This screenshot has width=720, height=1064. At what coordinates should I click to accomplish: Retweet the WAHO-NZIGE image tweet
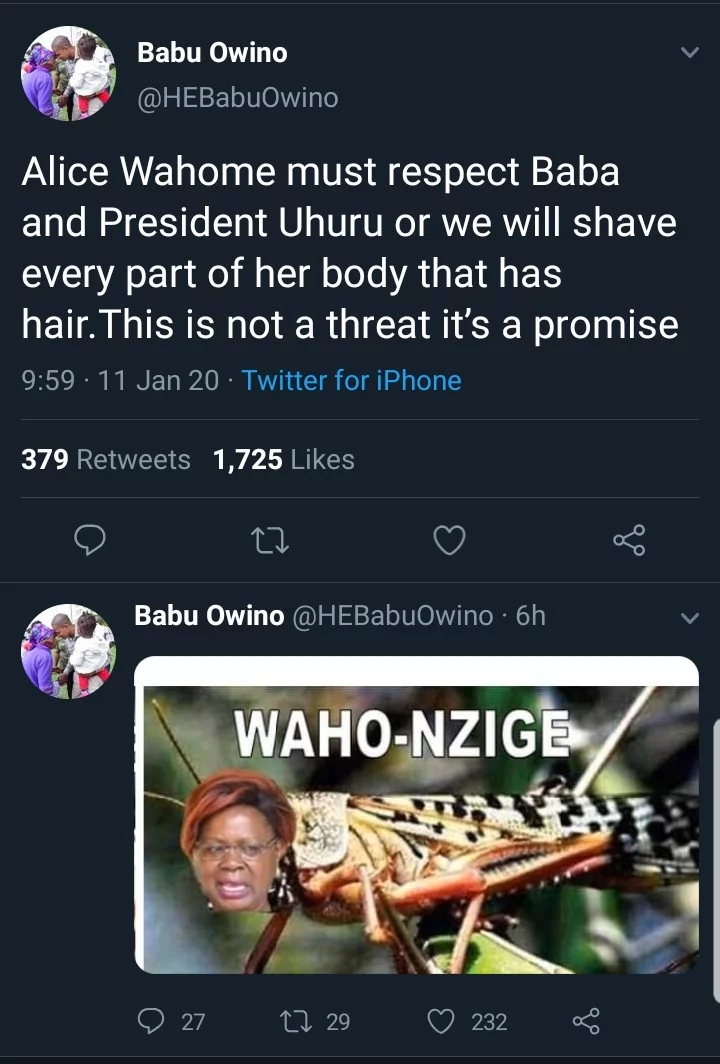pos(297,1021)
